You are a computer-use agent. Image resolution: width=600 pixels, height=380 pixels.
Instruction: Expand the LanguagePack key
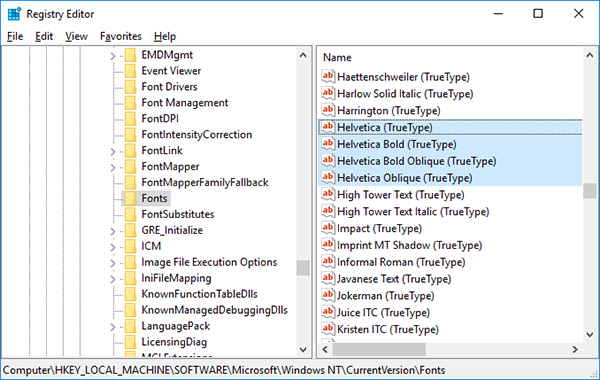[x=112, y=327]
